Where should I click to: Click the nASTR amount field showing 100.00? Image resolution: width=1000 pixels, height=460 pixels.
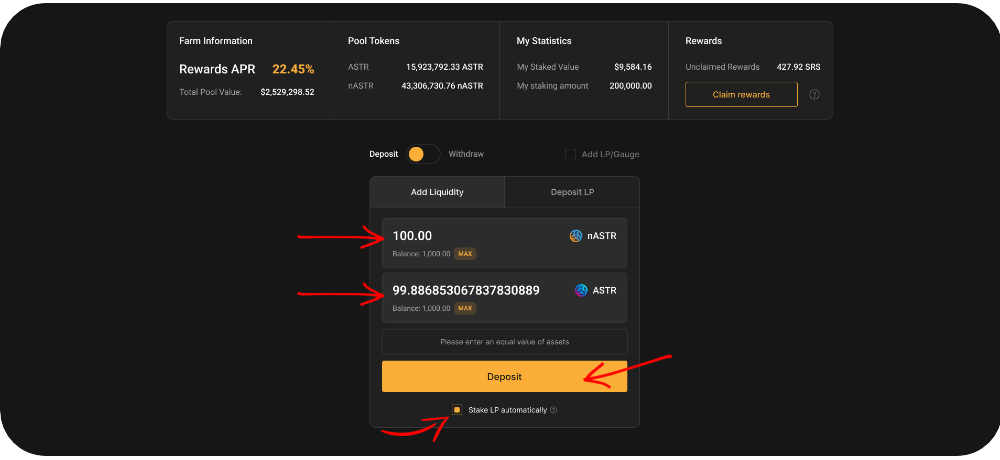tap(470, 236)
